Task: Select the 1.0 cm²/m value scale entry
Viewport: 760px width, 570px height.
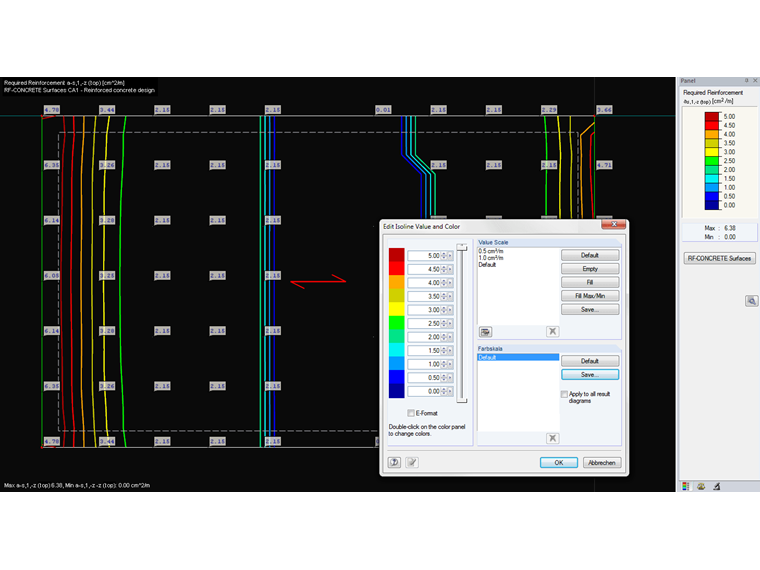Action: pyautogui.click(x=491, y=258)
